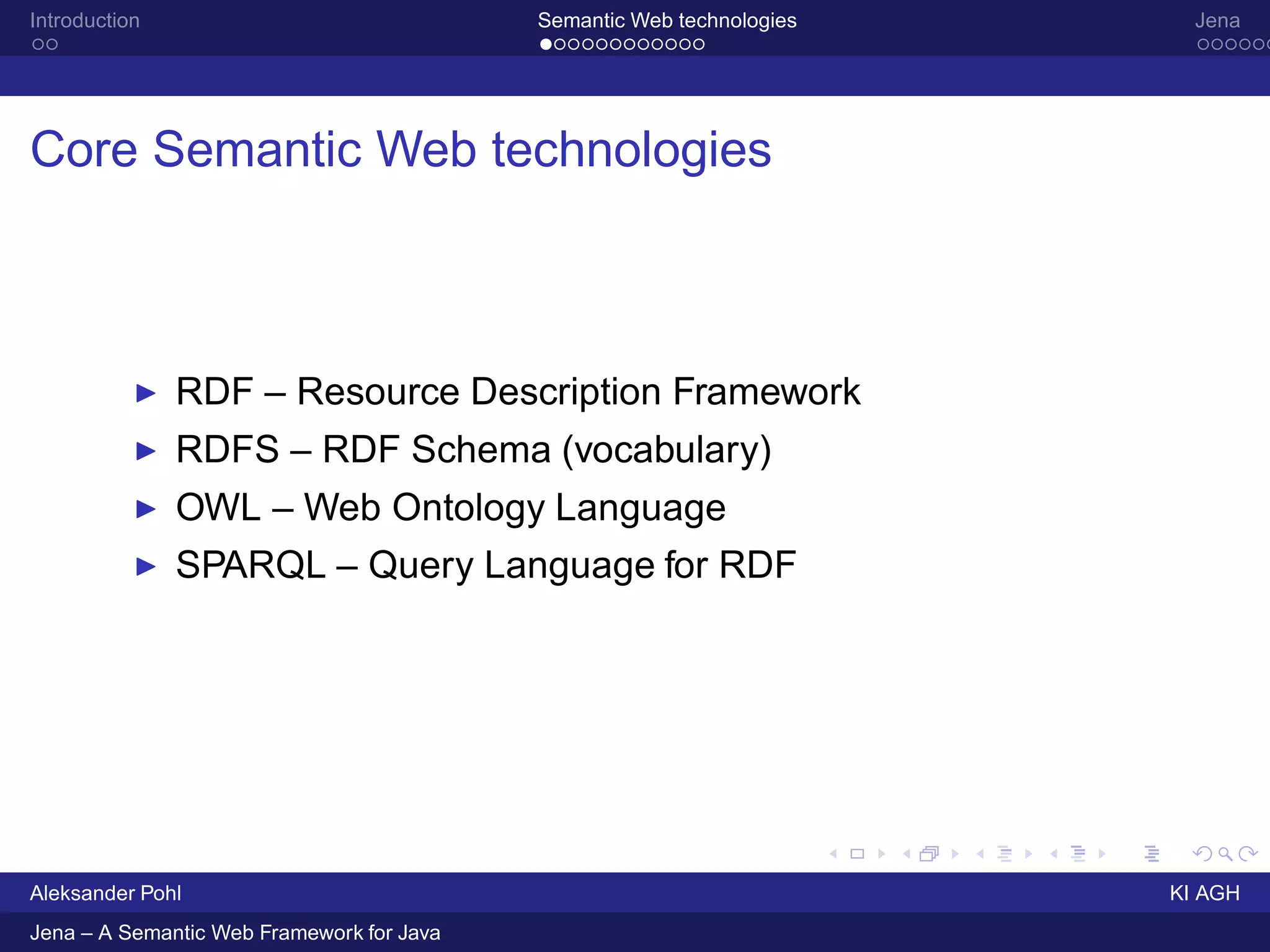The height and width of the screenshot is (952, 1270).
Task: Select second slide dot under Introduction
Action: (x=52, y=44)
